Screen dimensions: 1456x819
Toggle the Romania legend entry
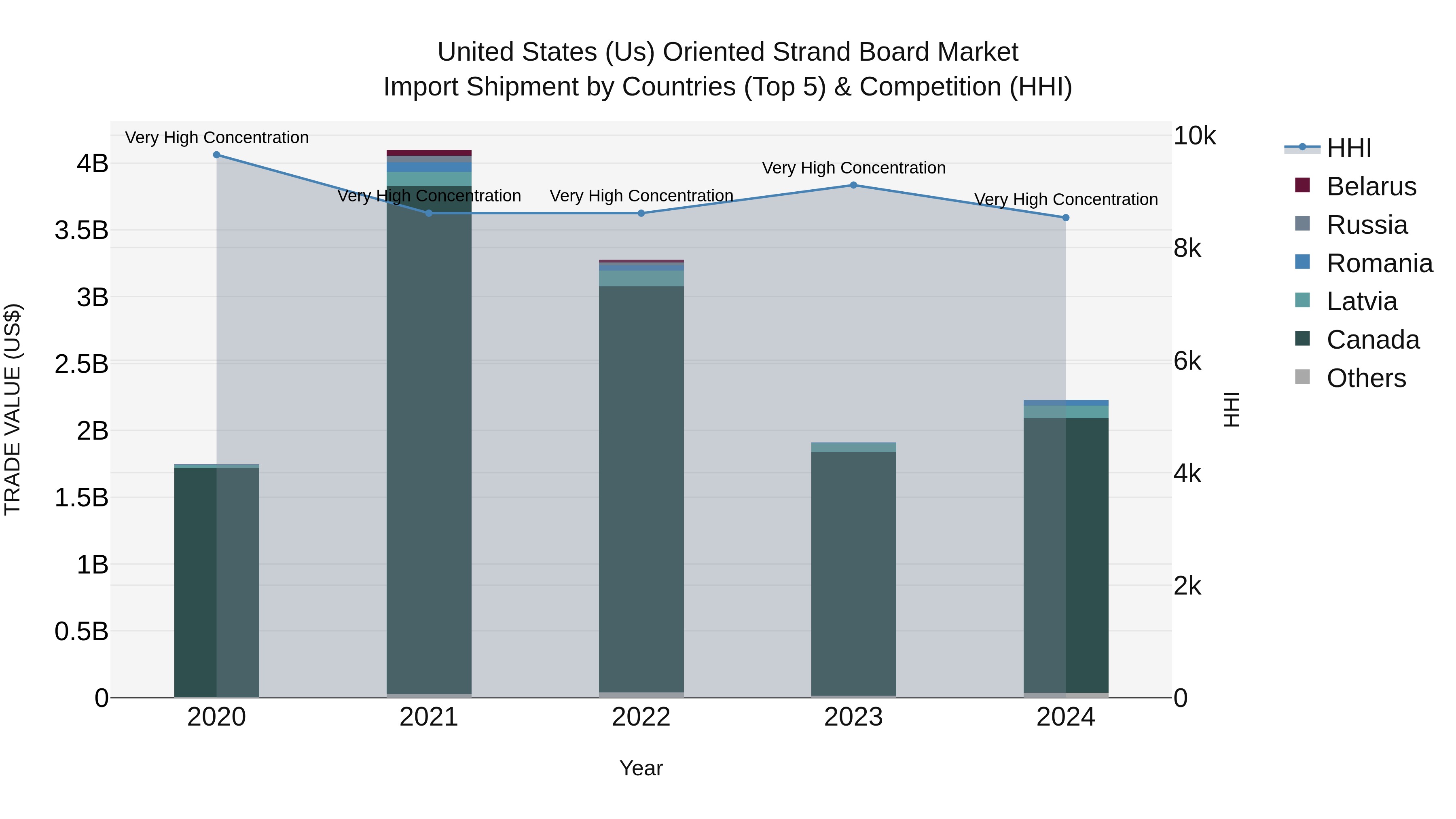pos(1363,263)
